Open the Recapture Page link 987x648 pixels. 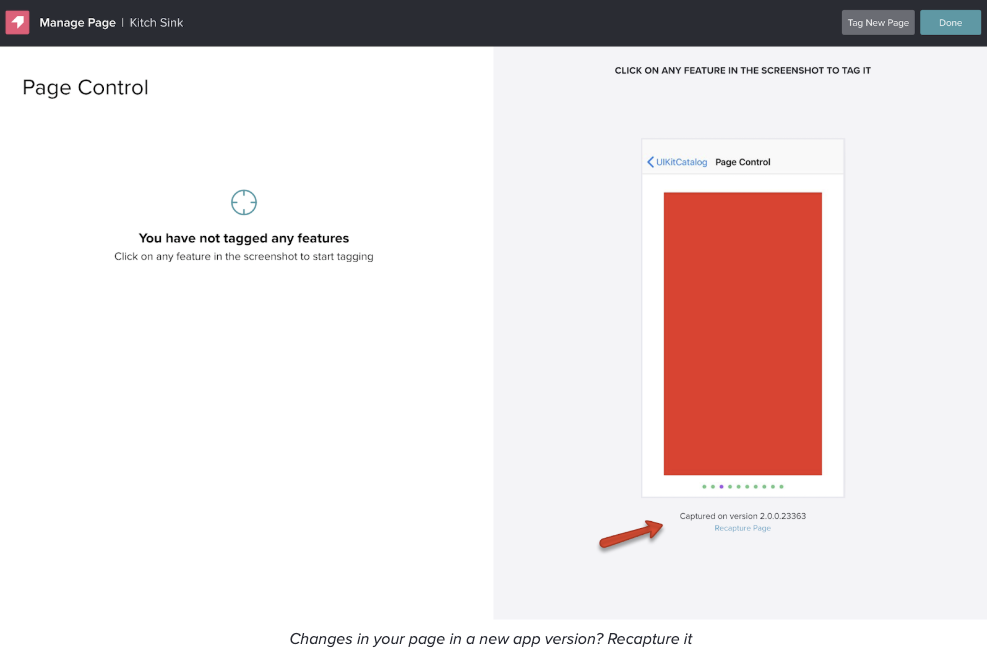[742, 528]
